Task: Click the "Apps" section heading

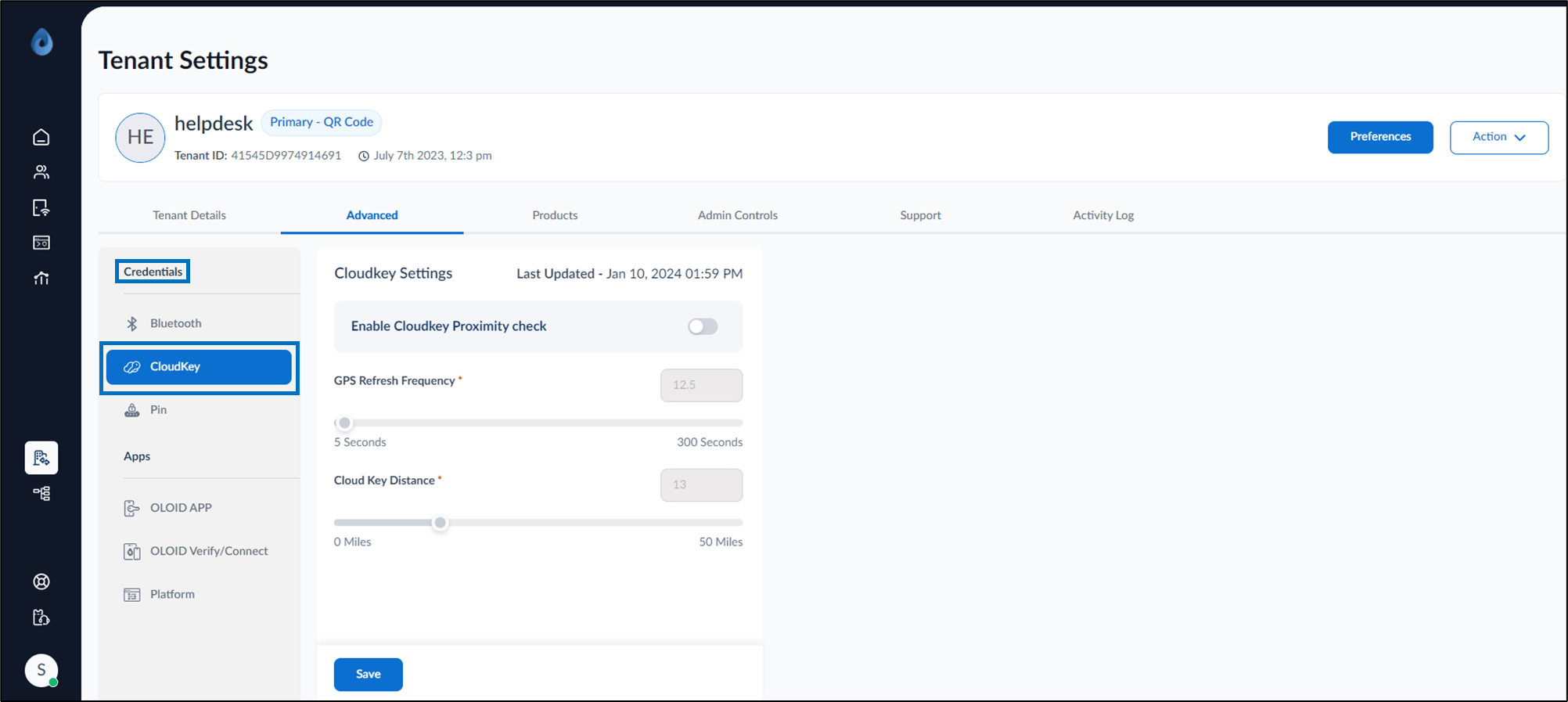Action: coord(137,456)
